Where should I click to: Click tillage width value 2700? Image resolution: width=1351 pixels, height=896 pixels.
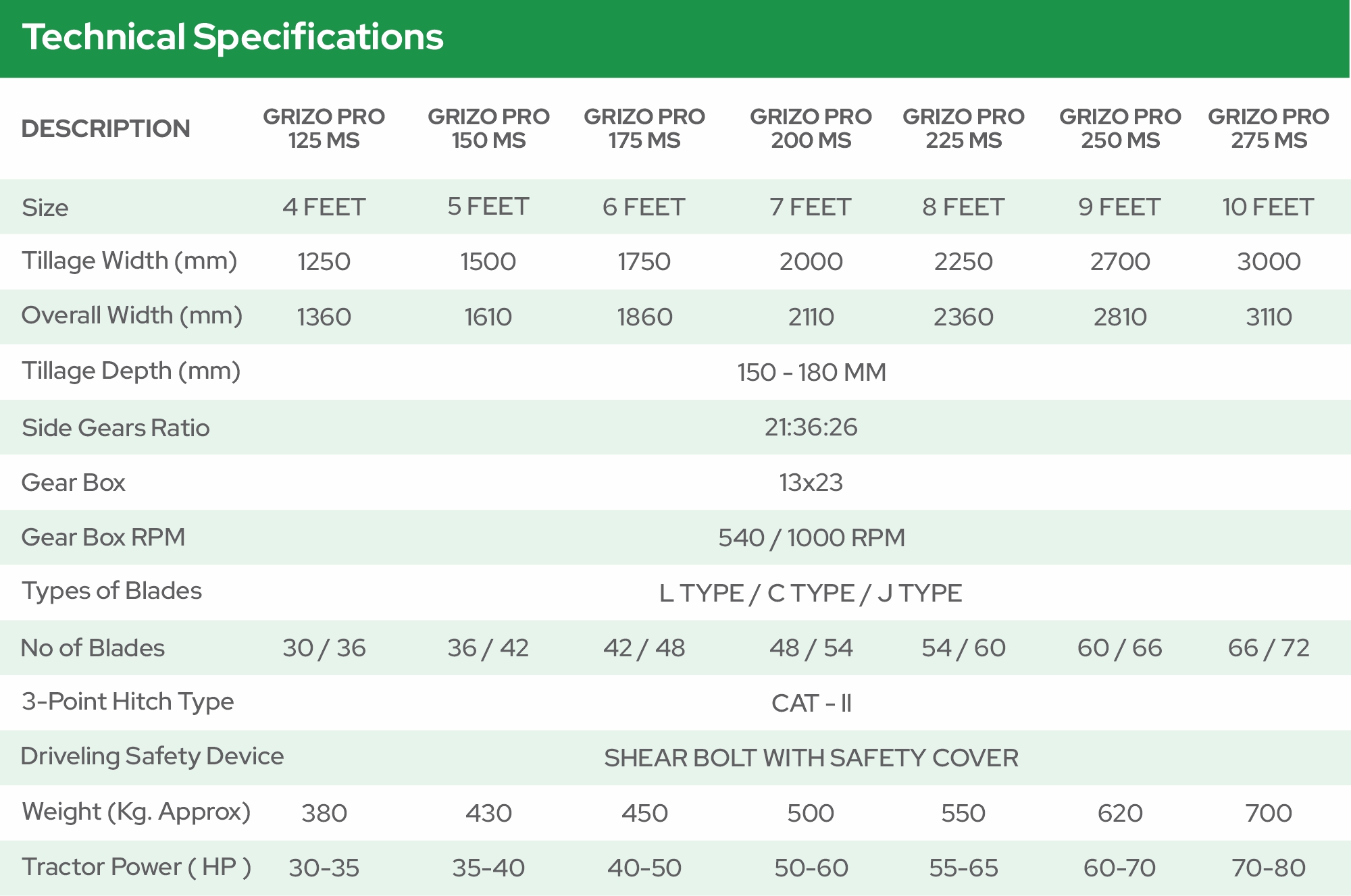tap(1120, 261)
